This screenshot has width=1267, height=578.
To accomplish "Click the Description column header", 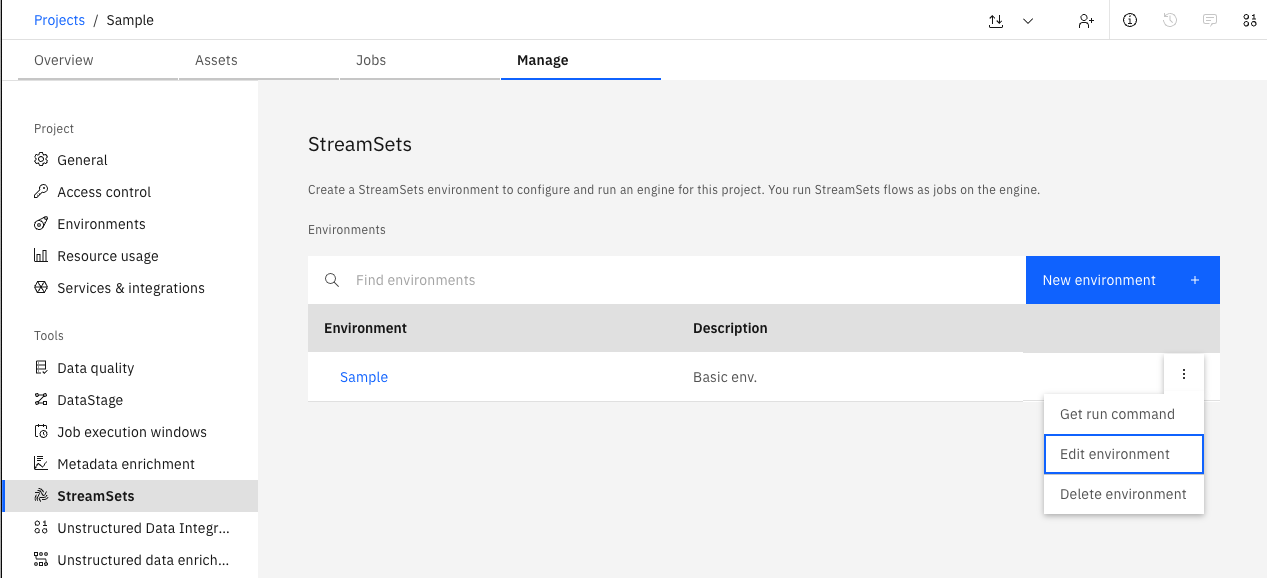I will [730, 328].
